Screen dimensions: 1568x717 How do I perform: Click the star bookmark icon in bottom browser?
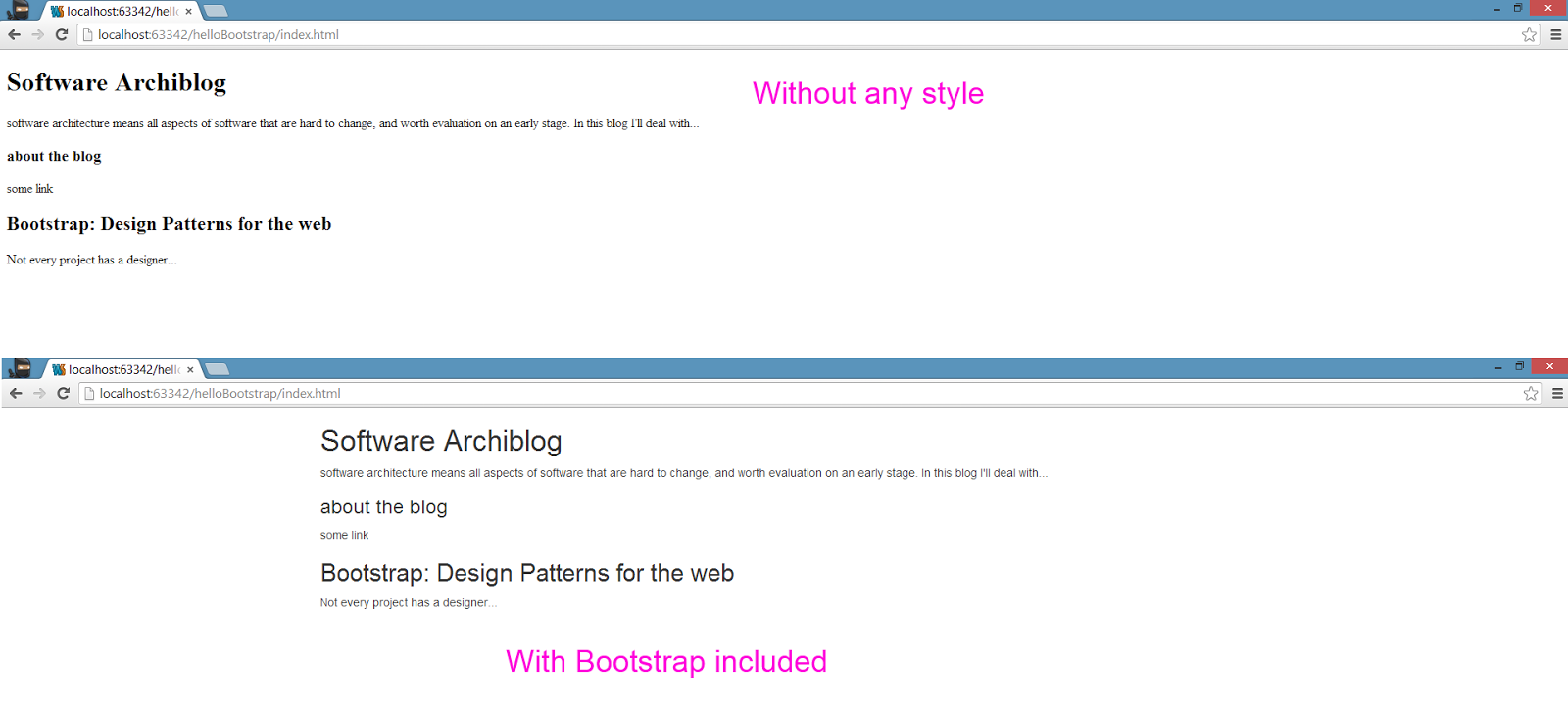(x=1531, y=393)
